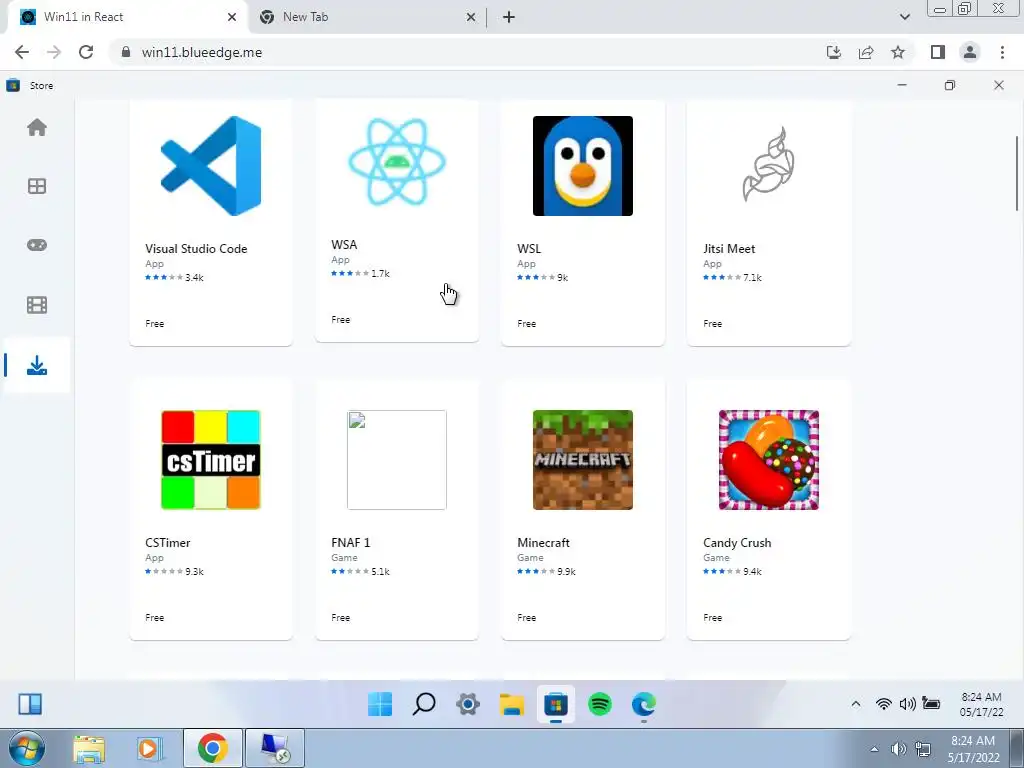Open the Win11 taskbar Search magnifier
This screenshot has width=1024, height=768.
[x=424, y=704]
